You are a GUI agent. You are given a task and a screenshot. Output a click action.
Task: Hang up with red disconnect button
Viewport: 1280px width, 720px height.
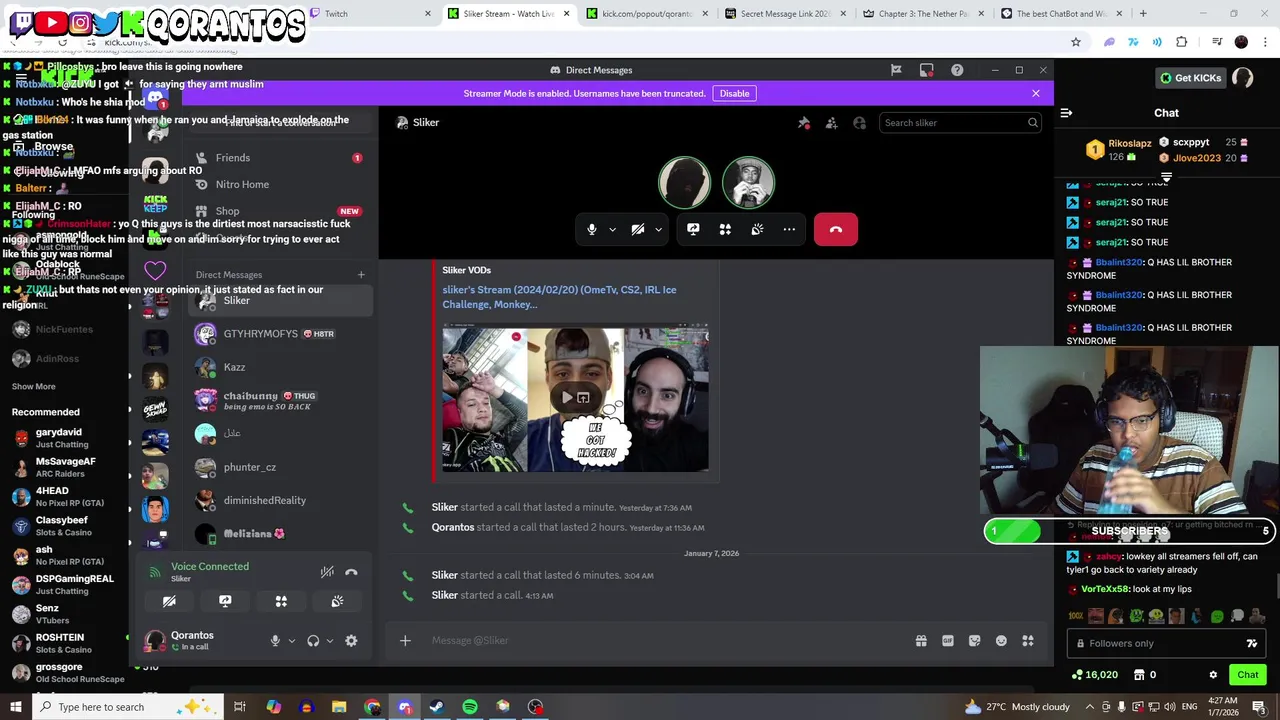click(x=836, y=229)
